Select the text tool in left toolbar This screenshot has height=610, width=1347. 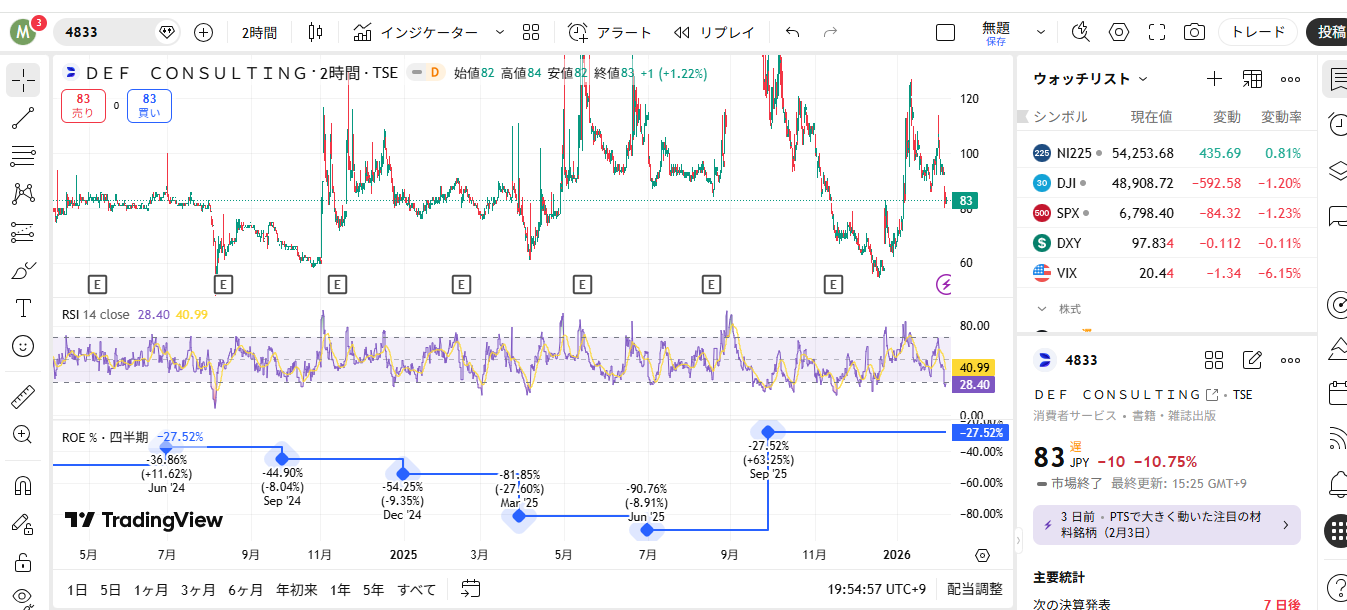23,308
